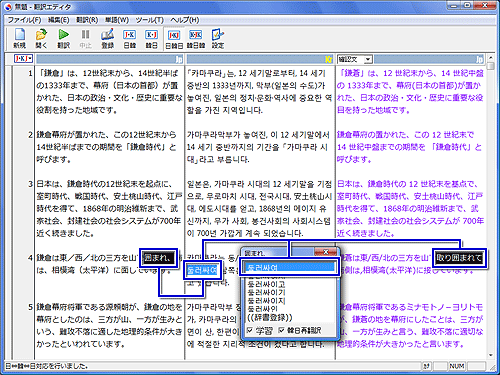Open the 編集(E) menu
This screenshot has height=375, width=500.
point(58,20)
